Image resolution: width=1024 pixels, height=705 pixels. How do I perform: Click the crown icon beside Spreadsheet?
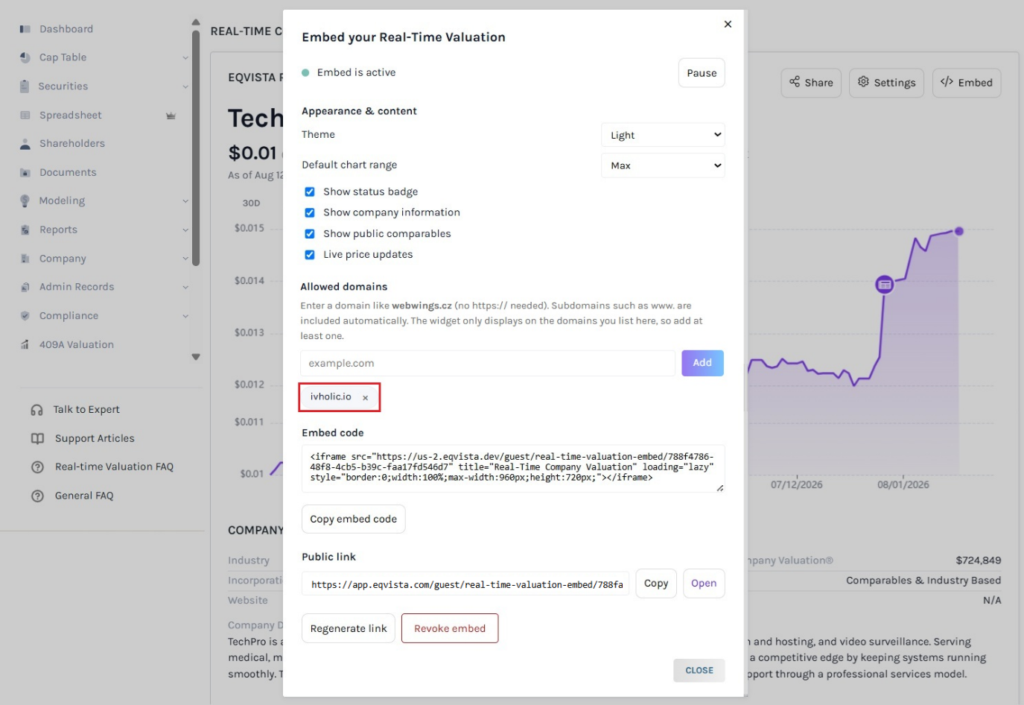tap(170, 116)
